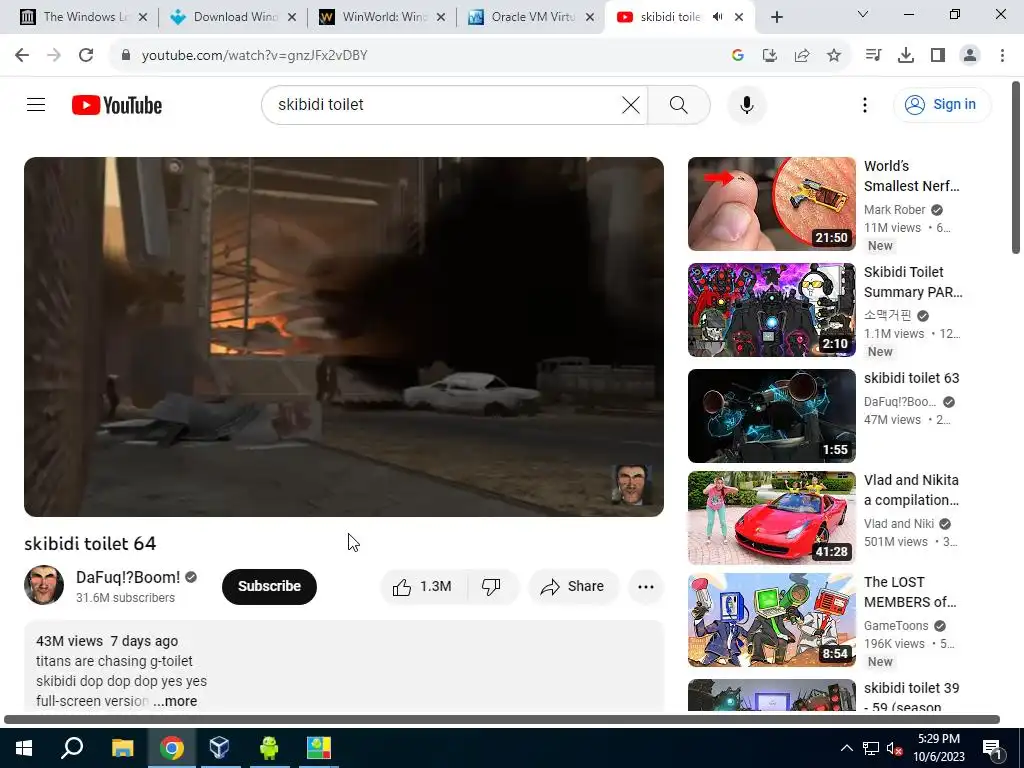Start voice search with the microphone

(x=746, y=104)
